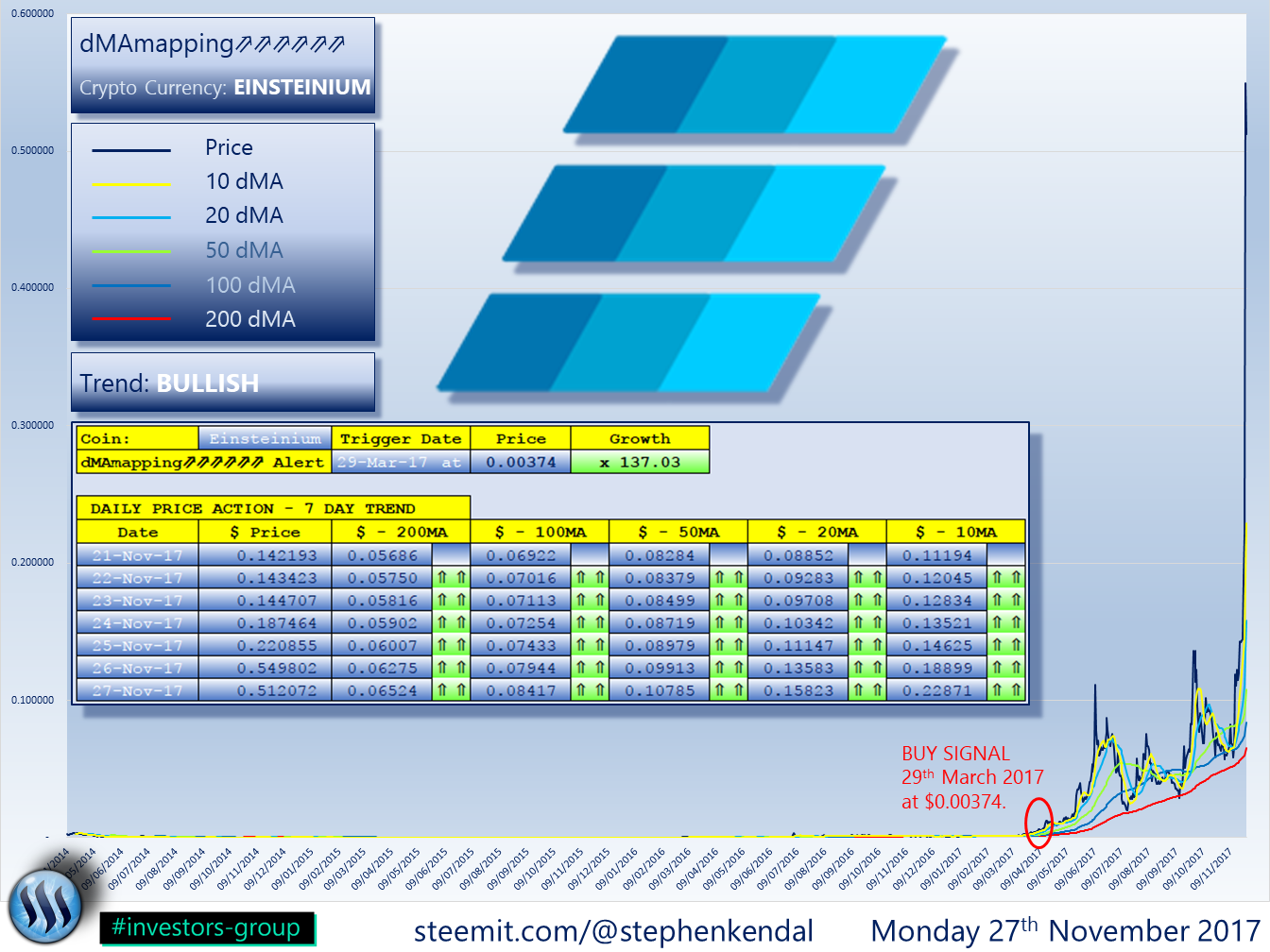The height and width of the screenshot is (952, 1270).
Task: Click green up arrows beside 0.13521
Action: pos(1006,623)
